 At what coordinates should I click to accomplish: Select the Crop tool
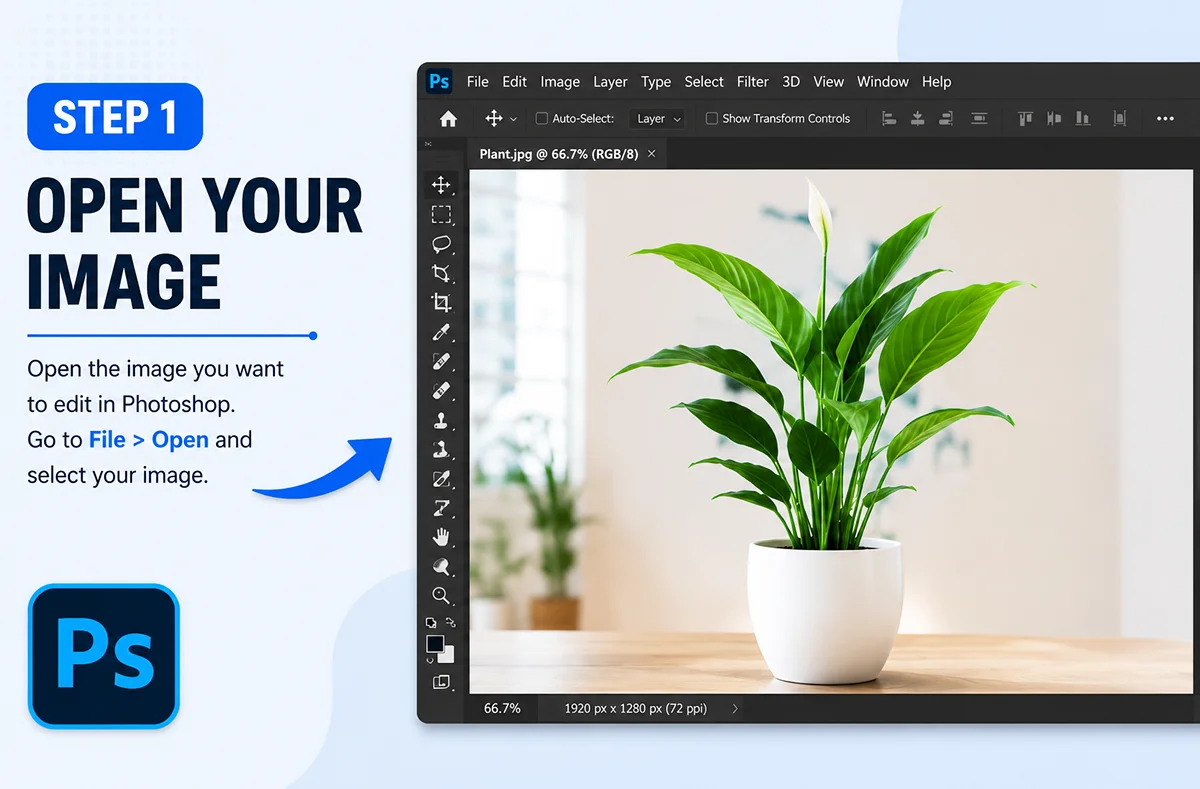coord(440,302)
